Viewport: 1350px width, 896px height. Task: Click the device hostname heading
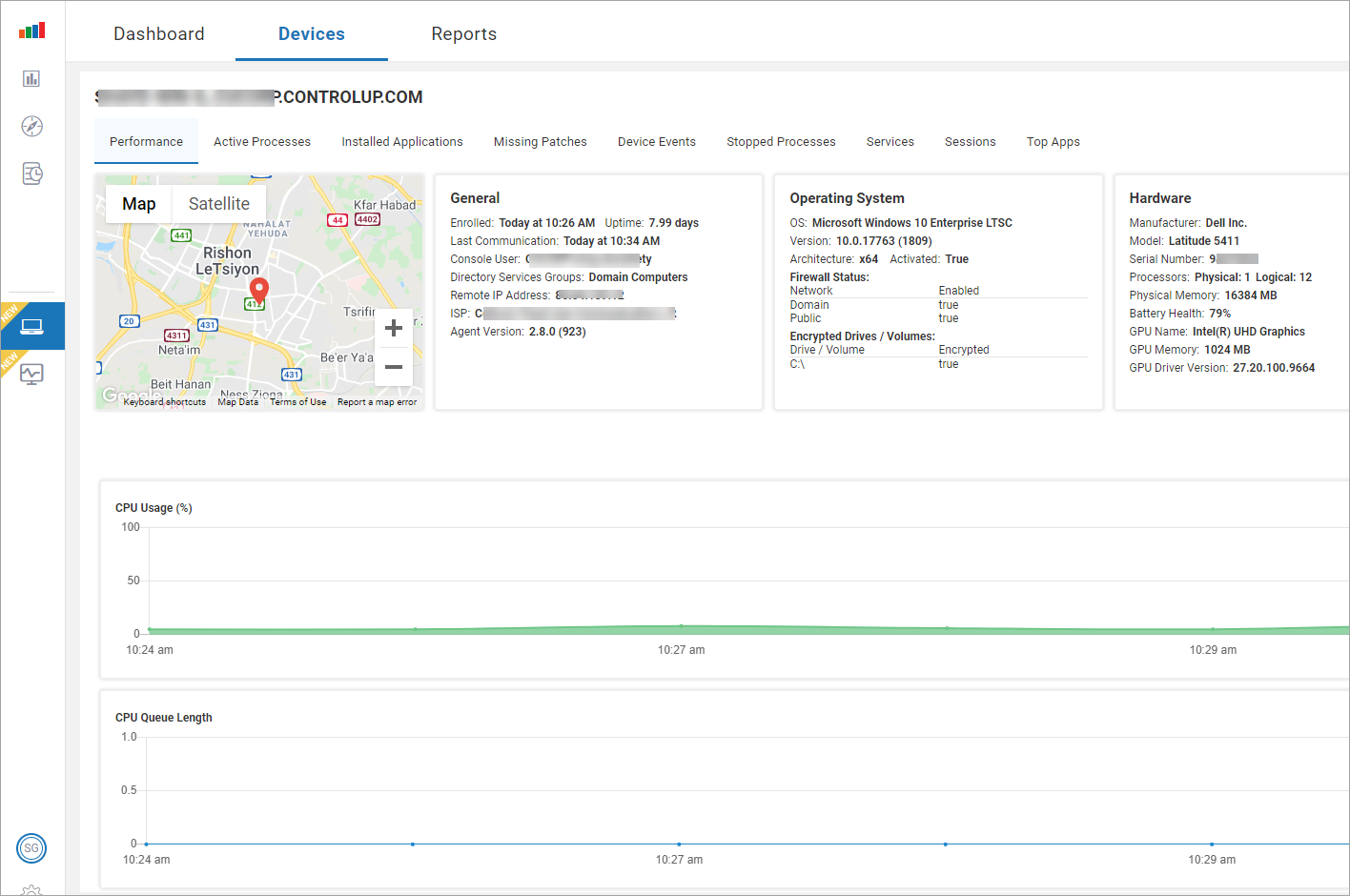point(258,97)
